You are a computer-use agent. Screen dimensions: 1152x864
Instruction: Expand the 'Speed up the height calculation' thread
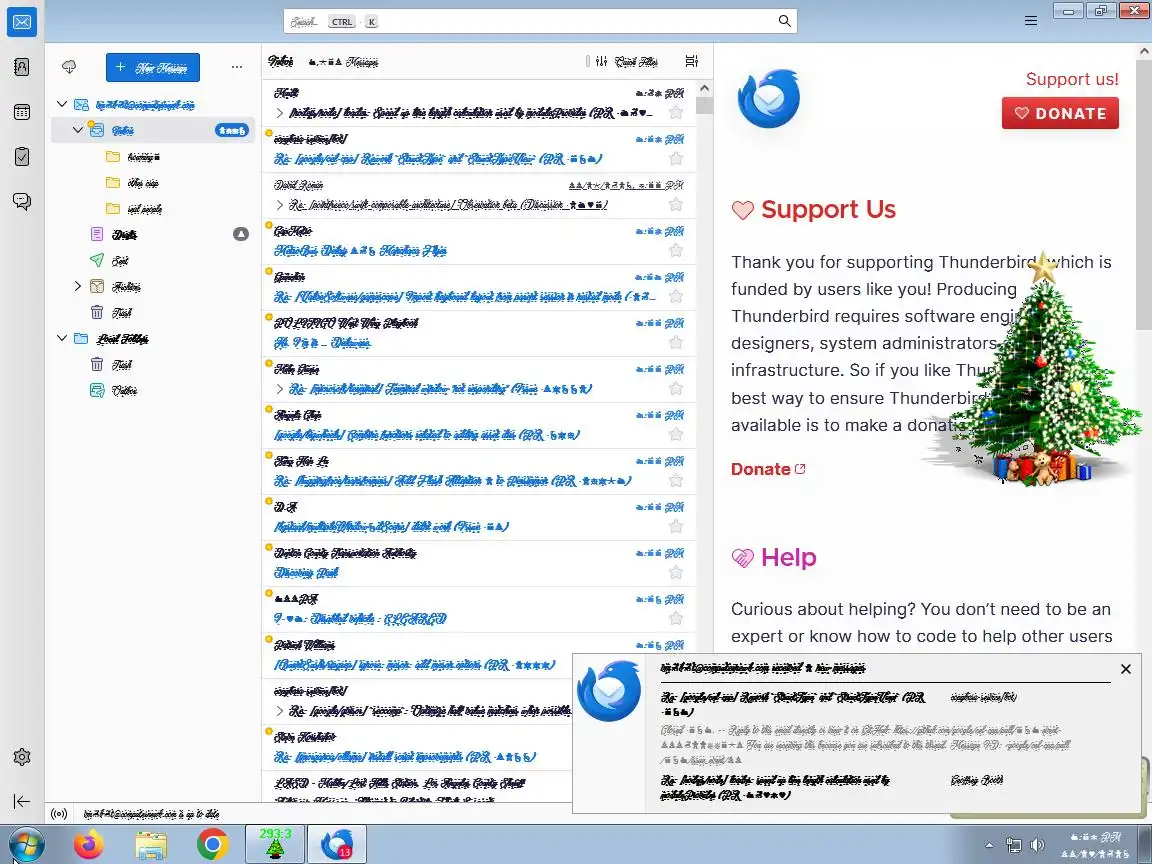[x=280, y=112]
